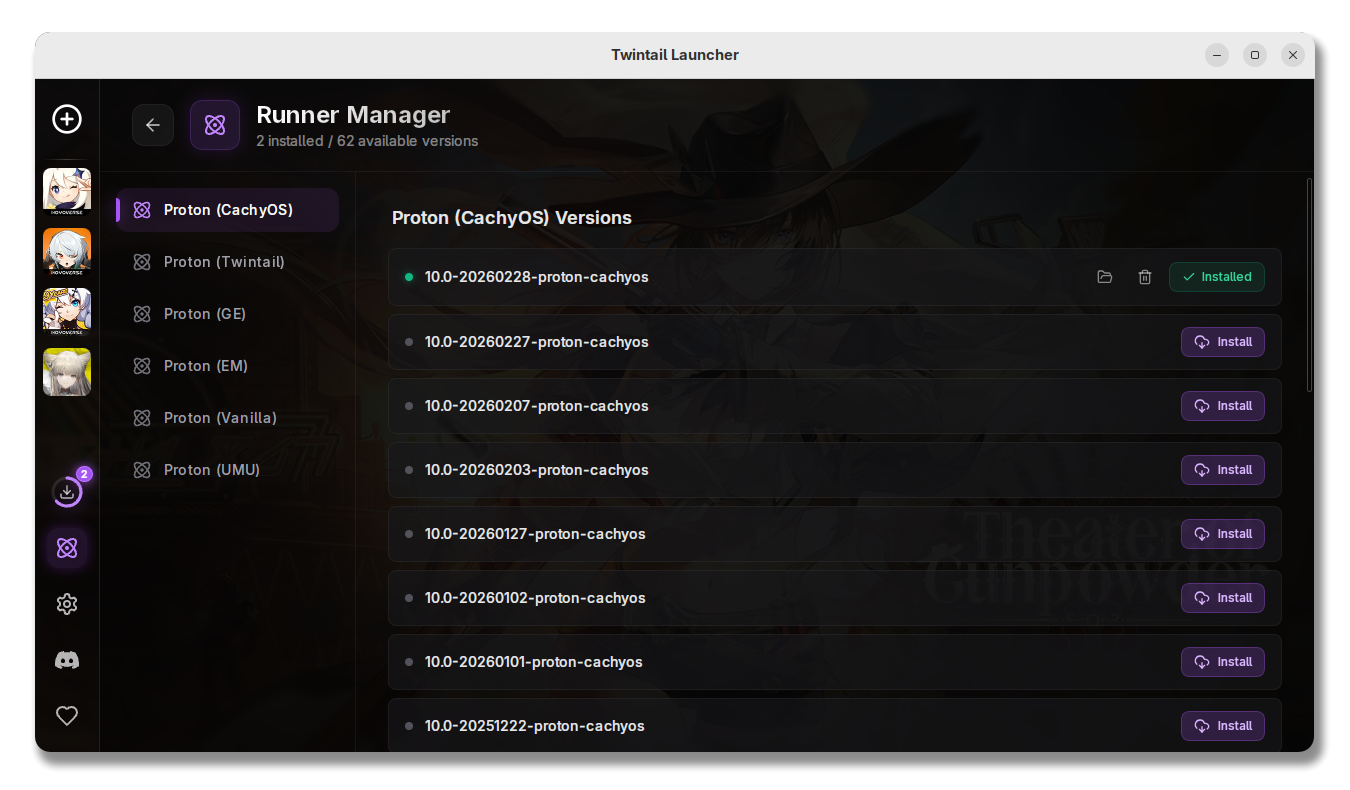Install 10.0-20260203-proton-cachyos
Viewport: 1350px width, 790px height.
point(1223,470)
